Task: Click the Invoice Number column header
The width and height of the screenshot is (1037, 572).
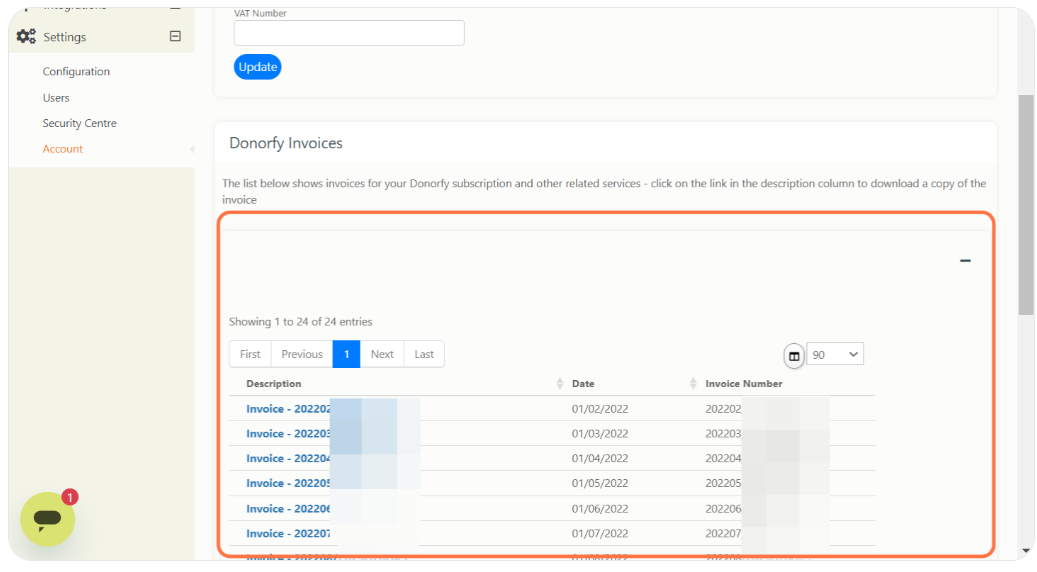Action: coord(744,384)
